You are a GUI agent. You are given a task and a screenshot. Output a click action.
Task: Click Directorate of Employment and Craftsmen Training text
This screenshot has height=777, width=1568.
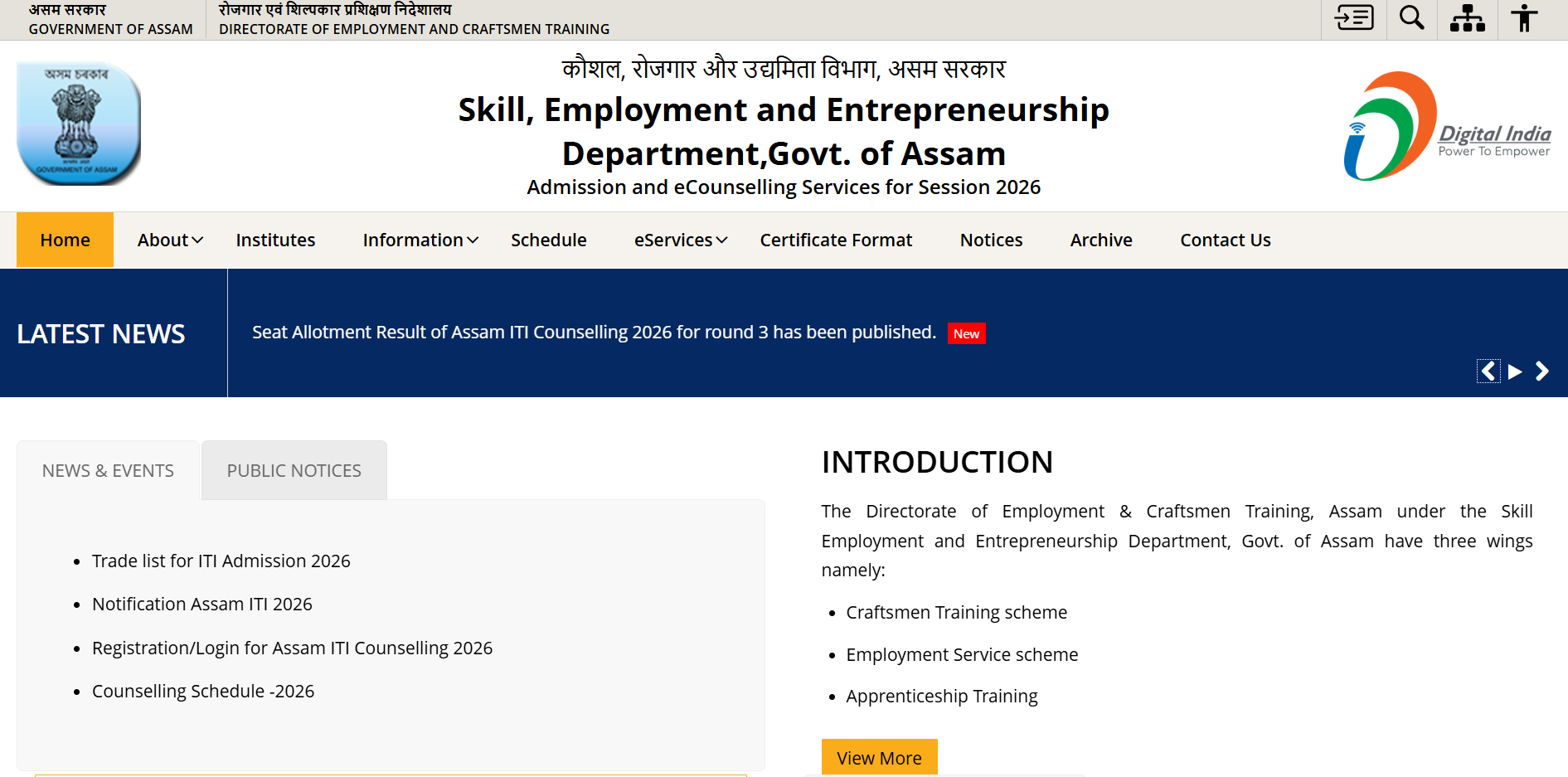tap(414, 29)
